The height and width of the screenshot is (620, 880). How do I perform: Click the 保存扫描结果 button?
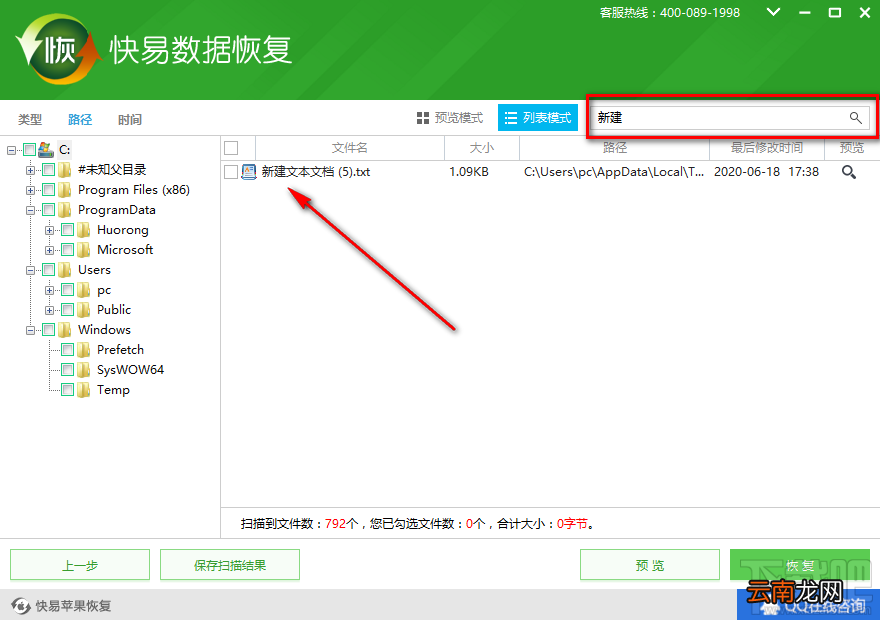[x=230, y=565]
